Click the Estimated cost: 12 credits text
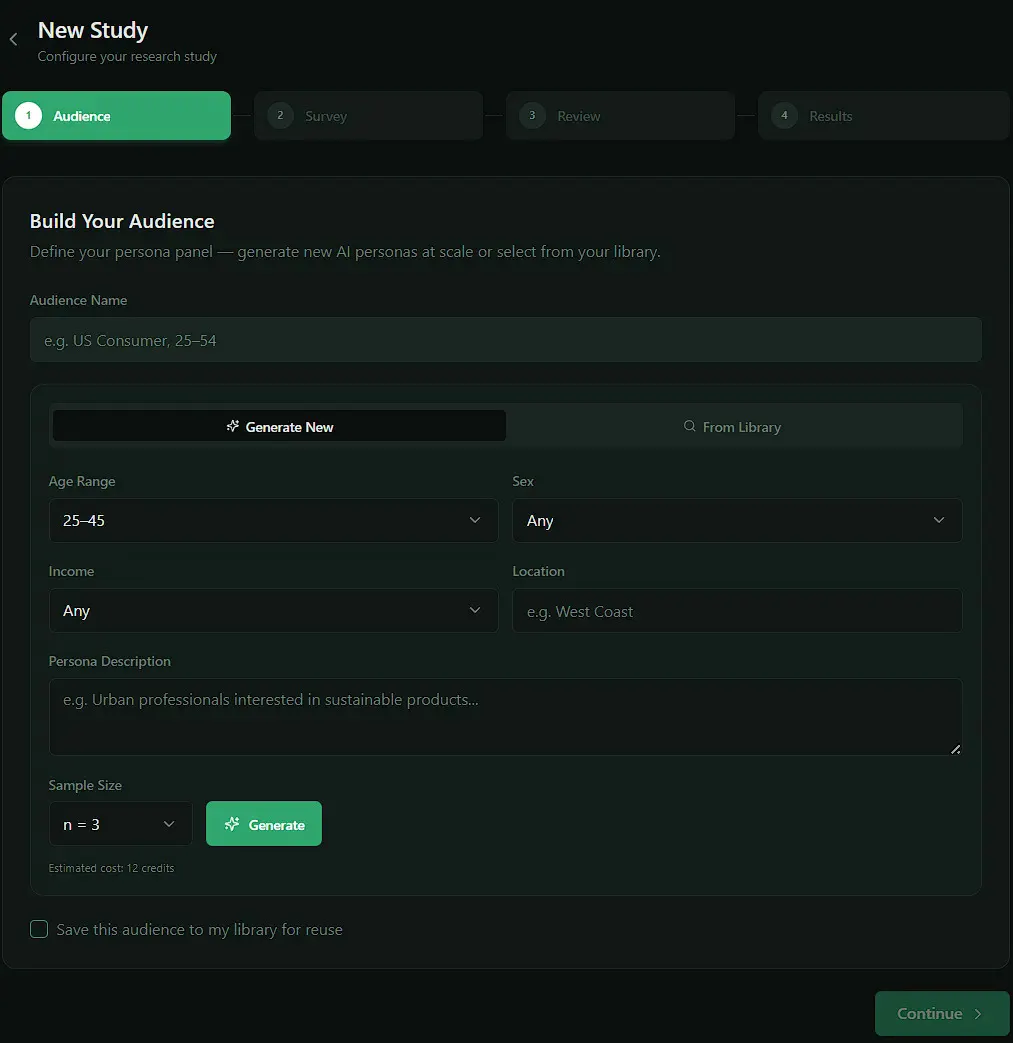The width and height of the screenshot is (1013, 1043). 111,868
